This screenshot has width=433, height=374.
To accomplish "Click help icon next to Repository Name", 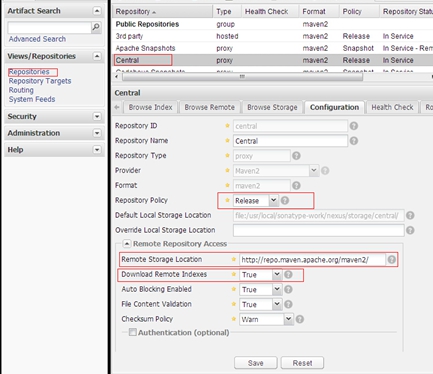I will [354, 141].
